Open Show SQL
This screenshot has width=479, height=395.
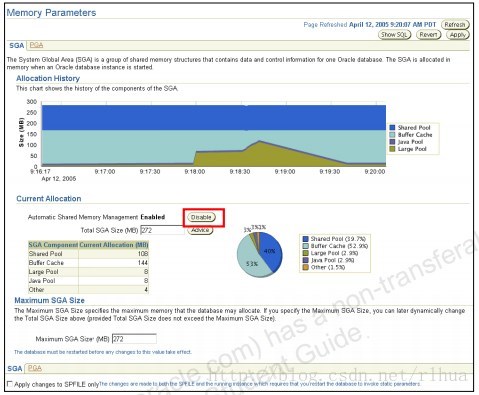tap(394, 35)
